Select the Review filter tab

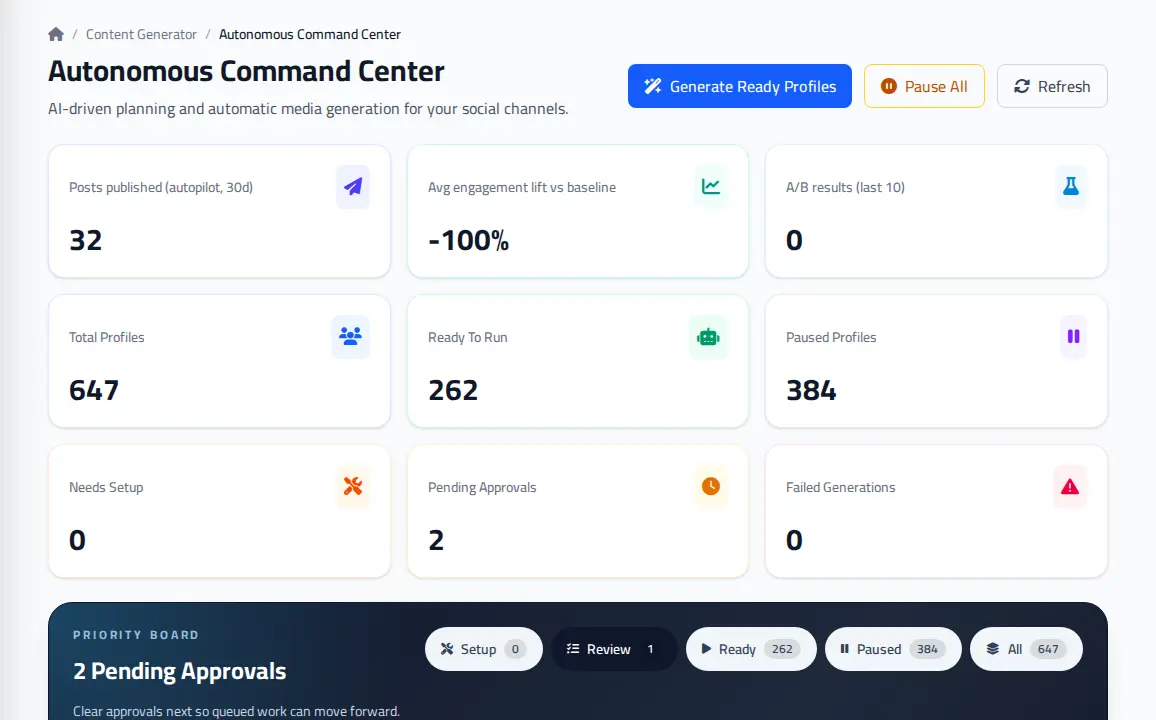click(613, 649)
